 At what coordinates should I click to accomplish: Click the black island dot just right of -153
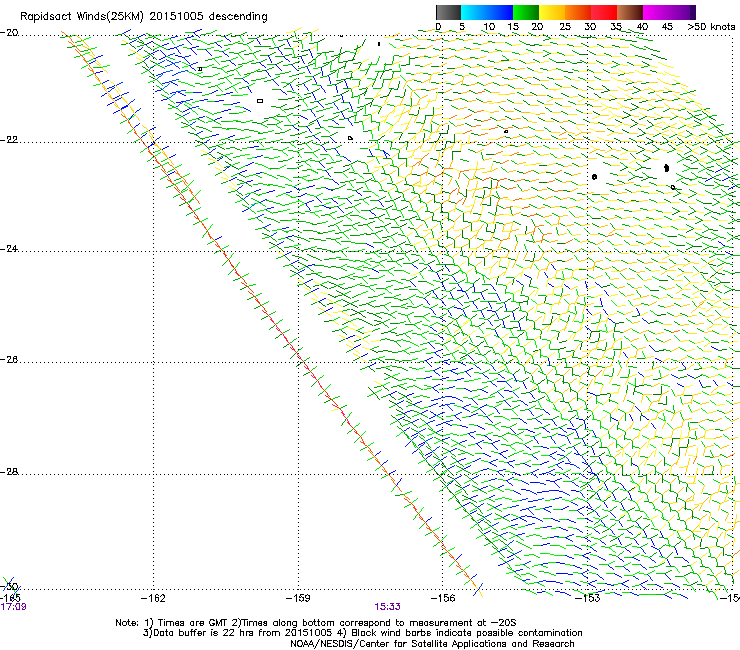594,177
